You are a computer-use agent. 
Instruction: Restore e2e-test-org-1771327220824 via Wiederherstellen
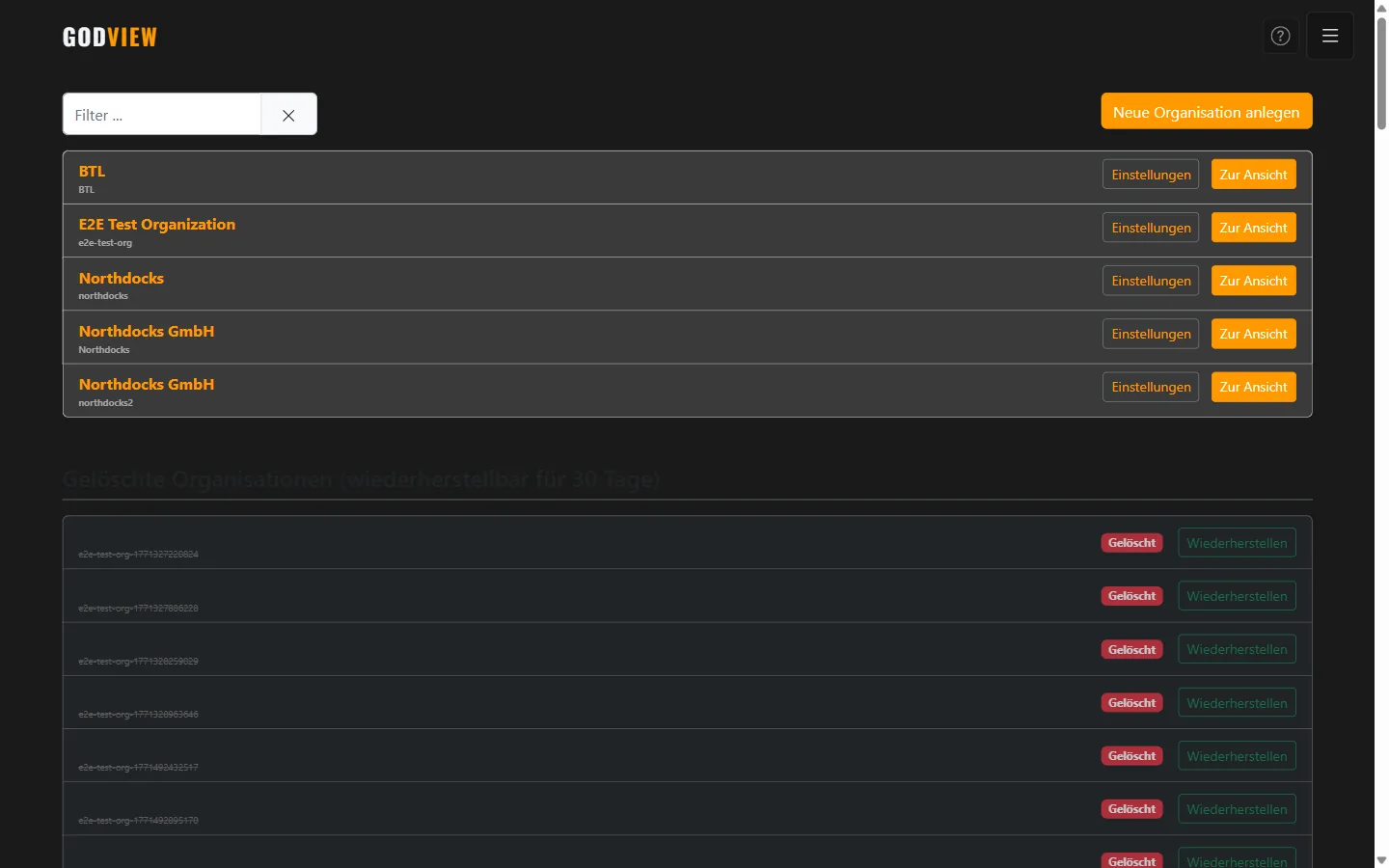[1237, 542]
